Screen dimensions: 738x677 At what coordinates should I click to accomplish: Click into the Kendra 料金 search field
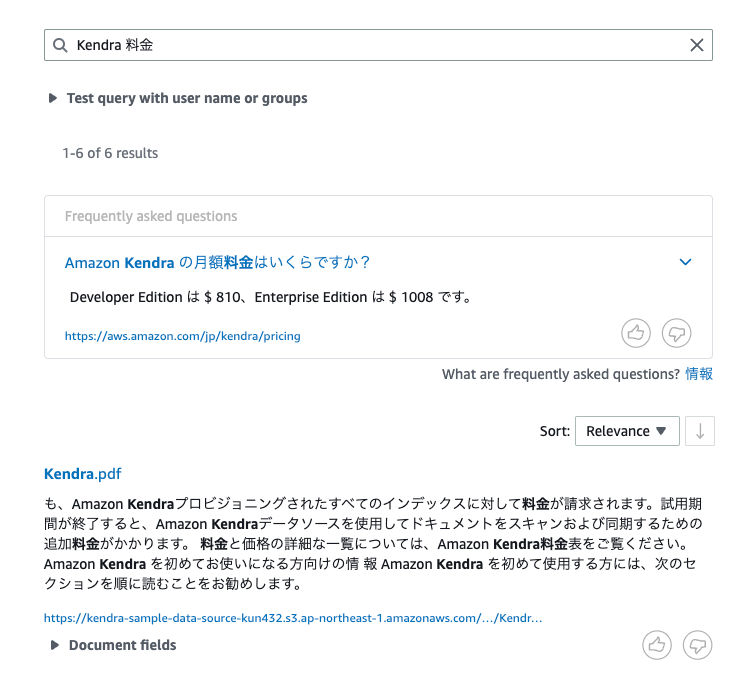378,45
